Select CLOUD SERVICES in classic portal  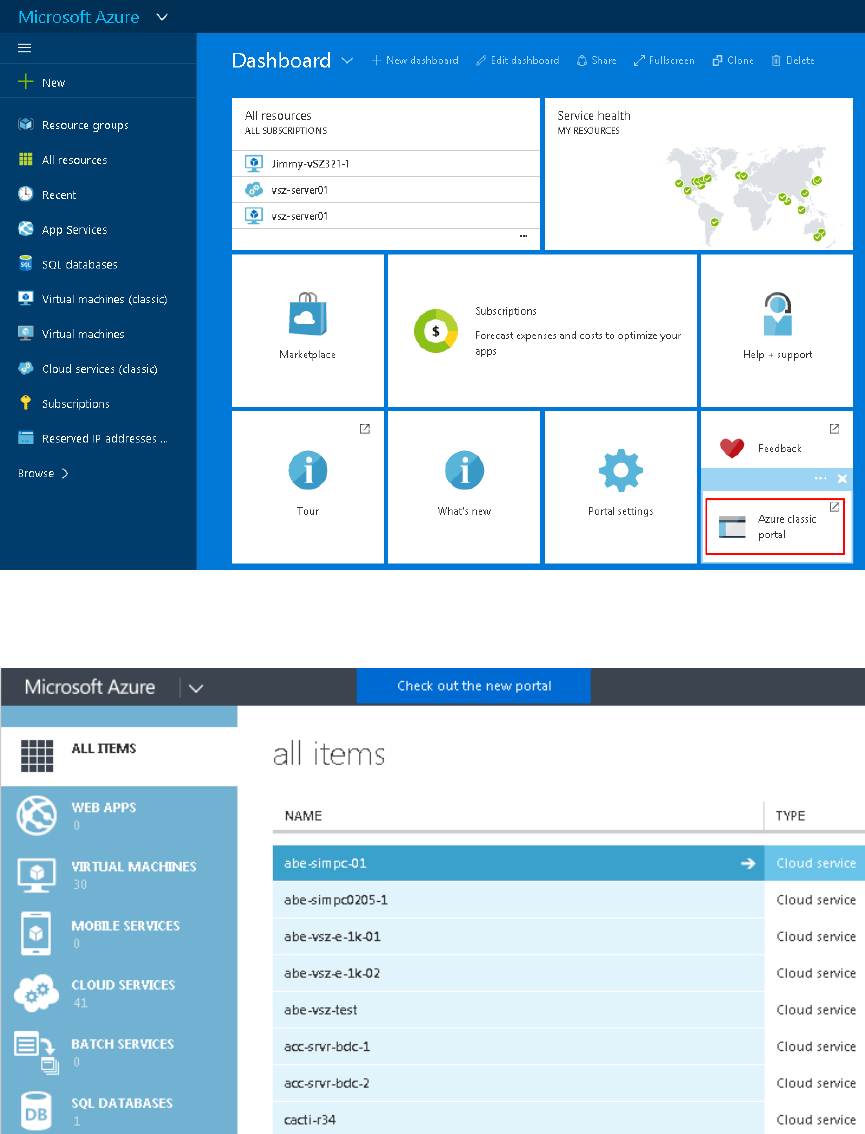click(119, 993)
